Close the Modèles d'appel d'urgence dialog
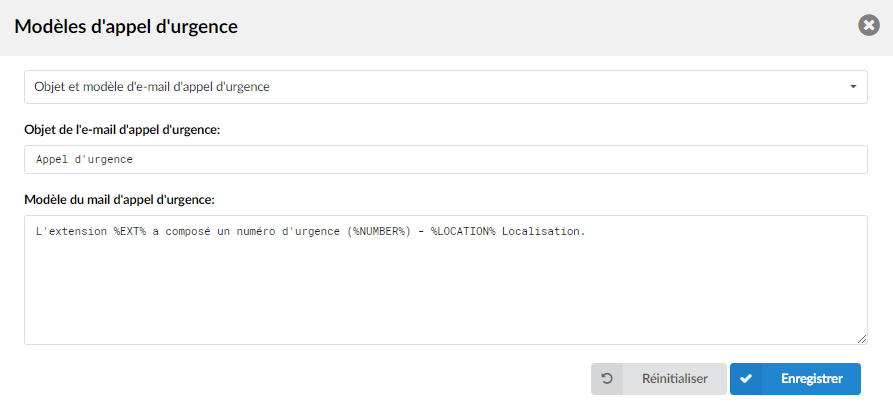The width and height of the screenshot is (893, 404). click(x=869, y=26)
